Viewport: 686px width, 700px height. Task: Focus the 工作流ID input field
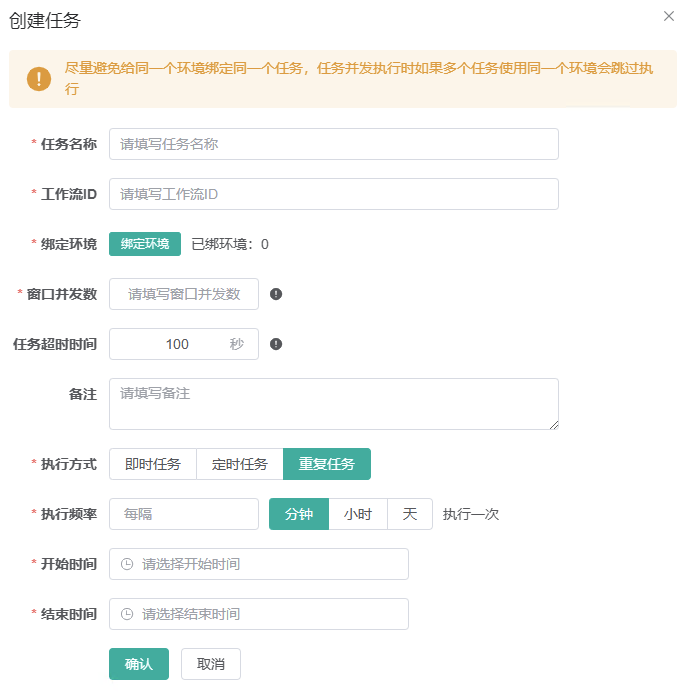[x=333, y=194]
